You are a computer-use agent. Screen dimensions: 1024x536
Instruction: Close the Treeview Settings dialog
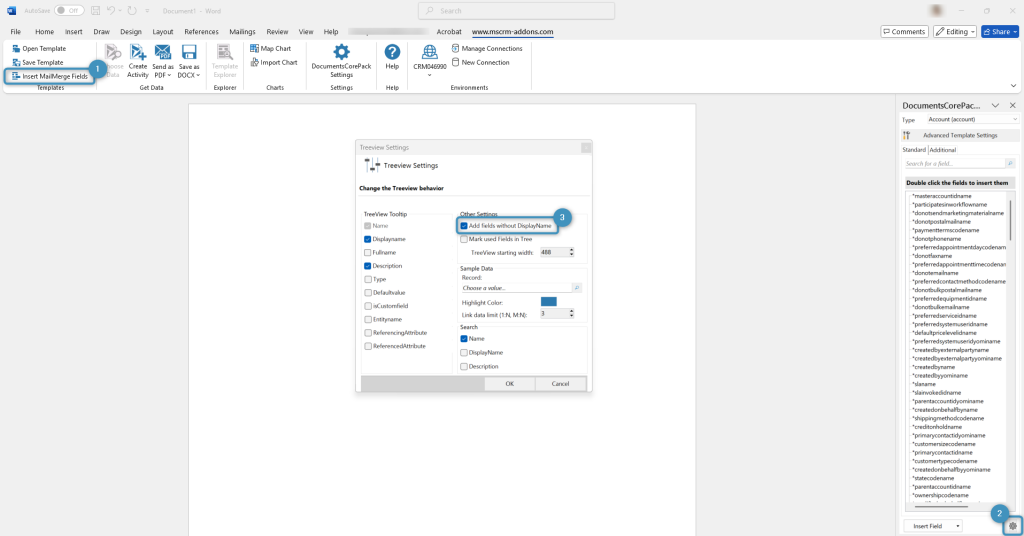pyautogui.click(x=586, y=148)
